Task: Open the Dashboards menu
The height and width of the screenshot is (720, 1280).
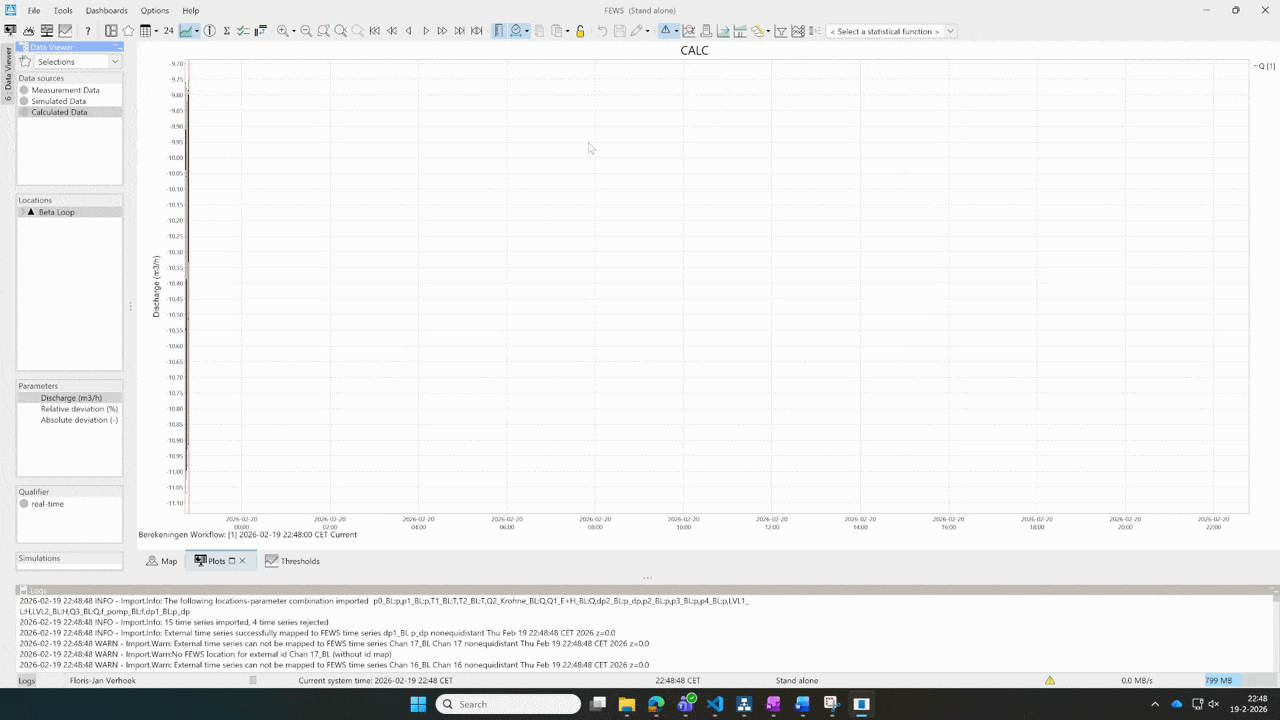Action: point(106,10)
